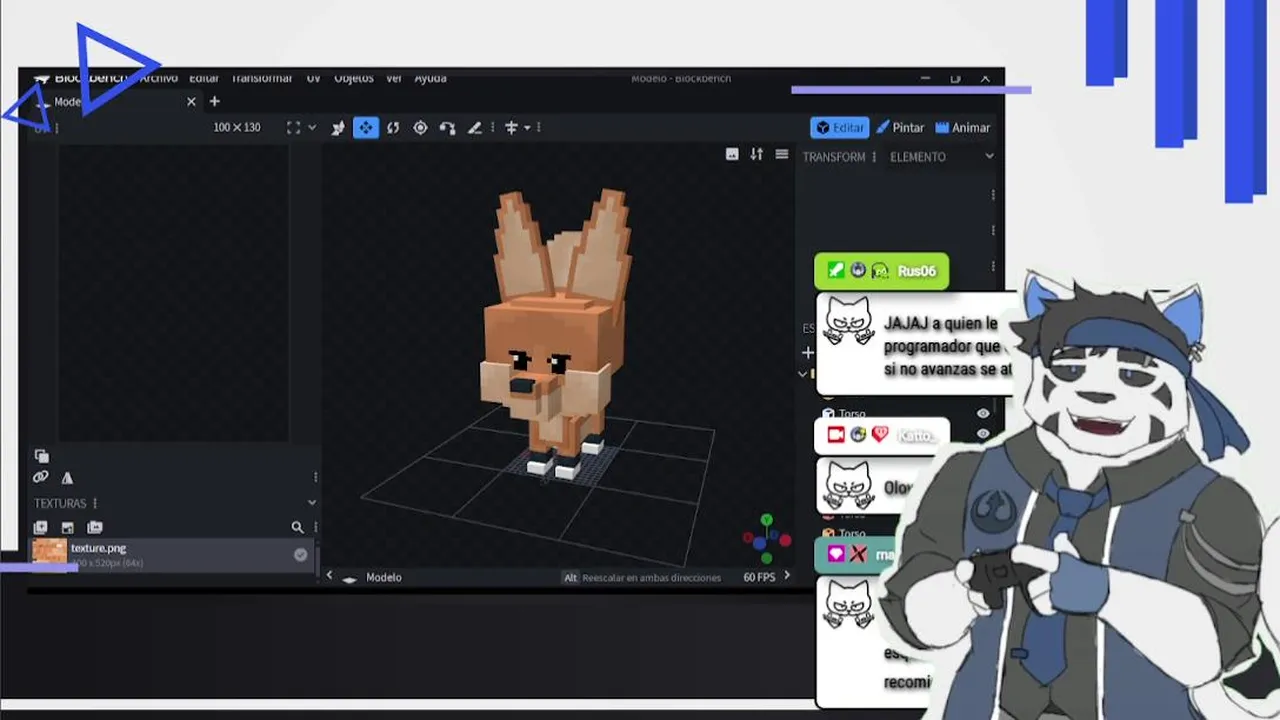
Task: Open the Editar menu in menu bar
Action: tap(204, 78)
